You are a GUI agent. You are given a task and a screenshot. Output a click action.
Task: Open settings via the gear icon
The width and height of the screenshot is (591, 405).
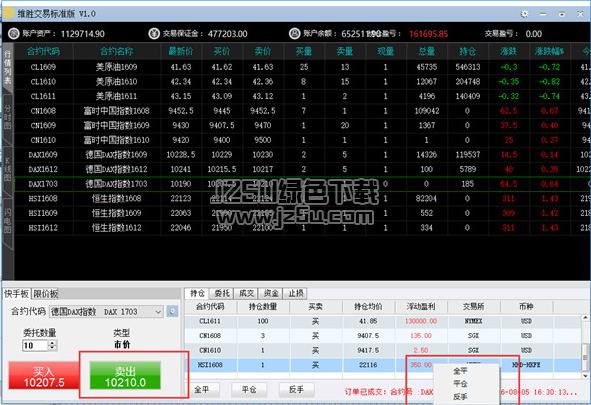pos(524,14)
